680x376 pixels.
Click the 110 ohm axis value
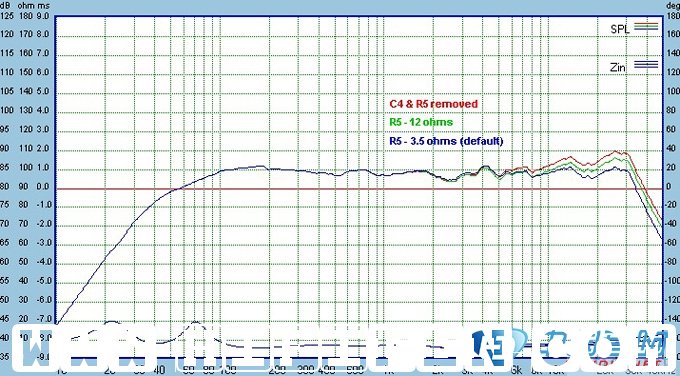[x=26, y=148]
